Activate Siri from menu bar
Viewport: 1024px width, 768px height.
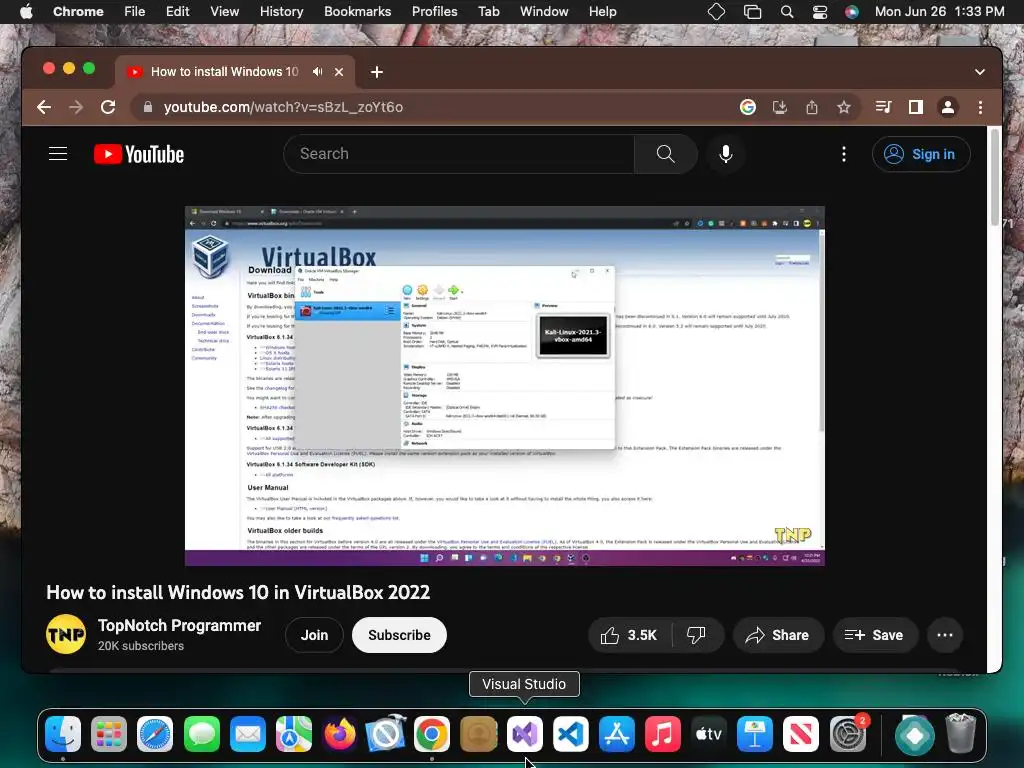(x=852, y=12)
